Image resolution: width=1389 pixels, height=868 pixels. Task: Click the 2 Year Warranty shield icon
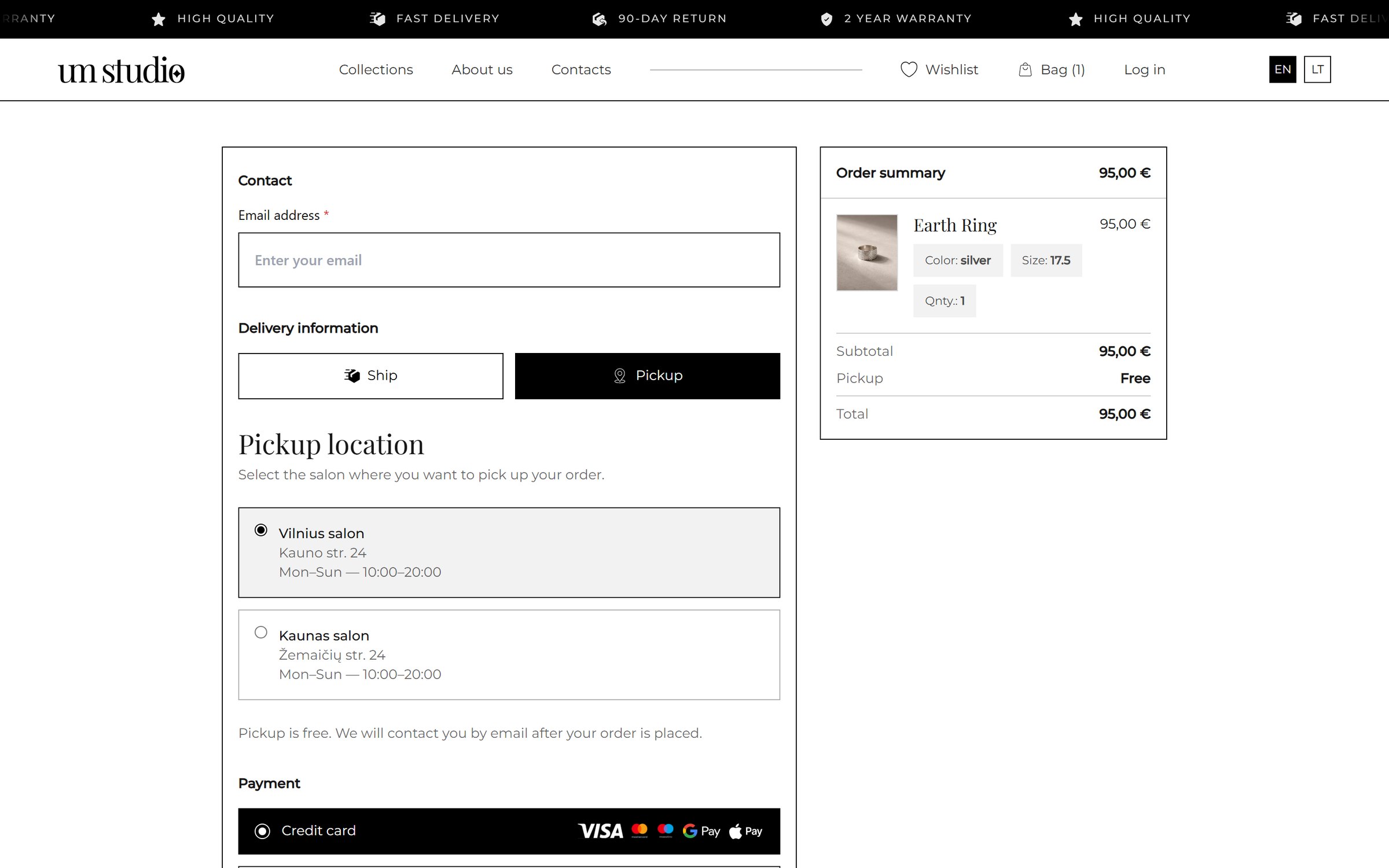click(x=826, y=19)
